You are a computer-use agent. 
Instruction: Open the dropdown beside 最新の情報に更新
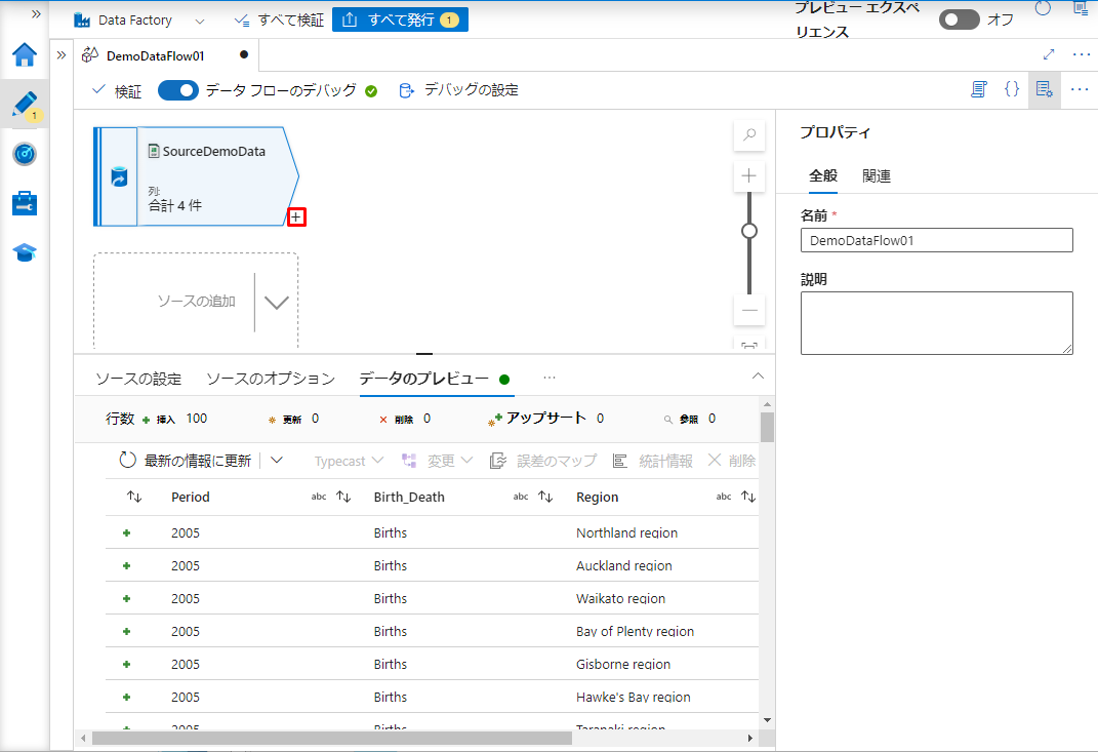tap(277, 461)
